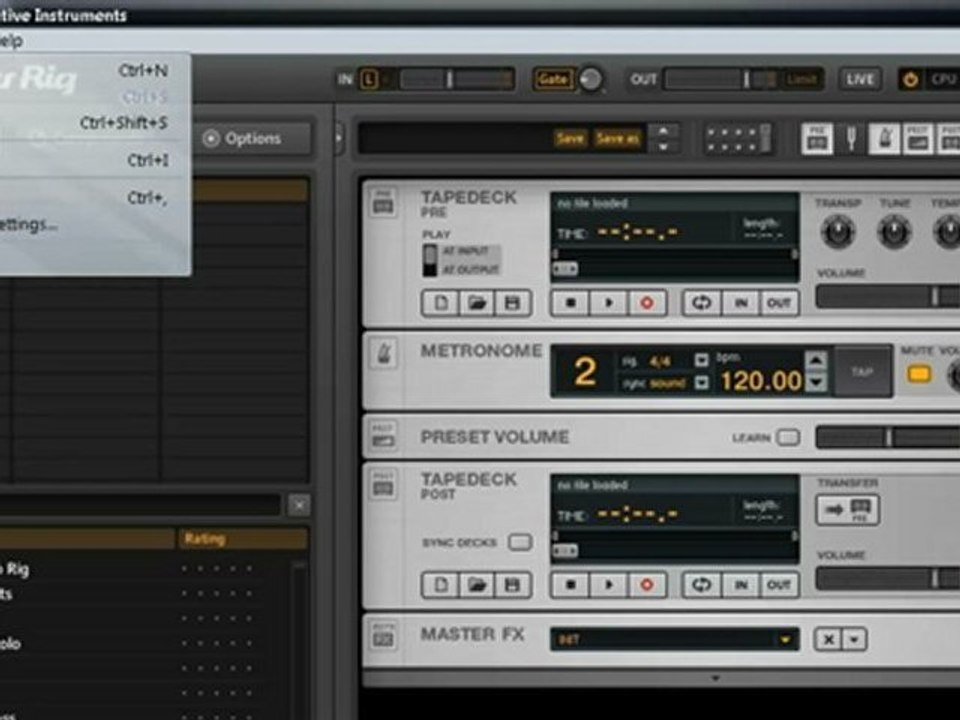The width and height of the screenshot is (960, 720).
Task: Create a new file in Tapedeck Post
Action: tap(441, 585)
